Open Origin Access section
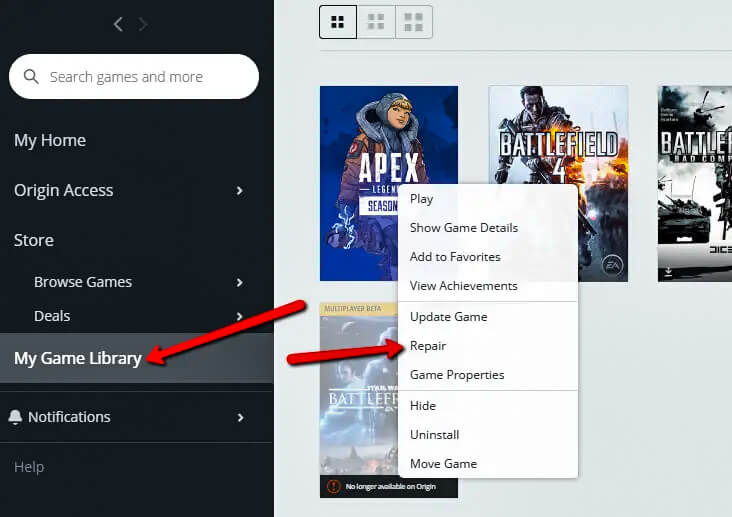 [x=63, y=190]
